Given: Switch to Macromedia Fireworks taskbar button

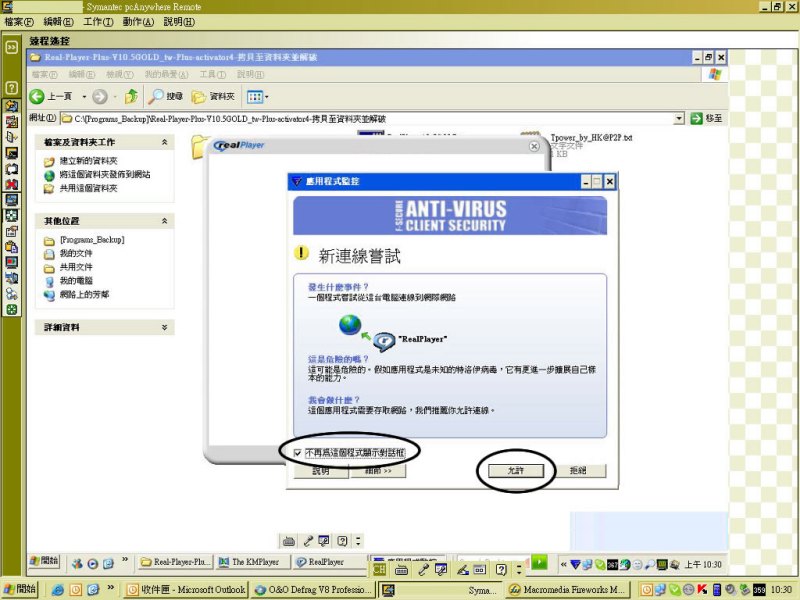Looking at the screenshot, I should click(568, 590).
